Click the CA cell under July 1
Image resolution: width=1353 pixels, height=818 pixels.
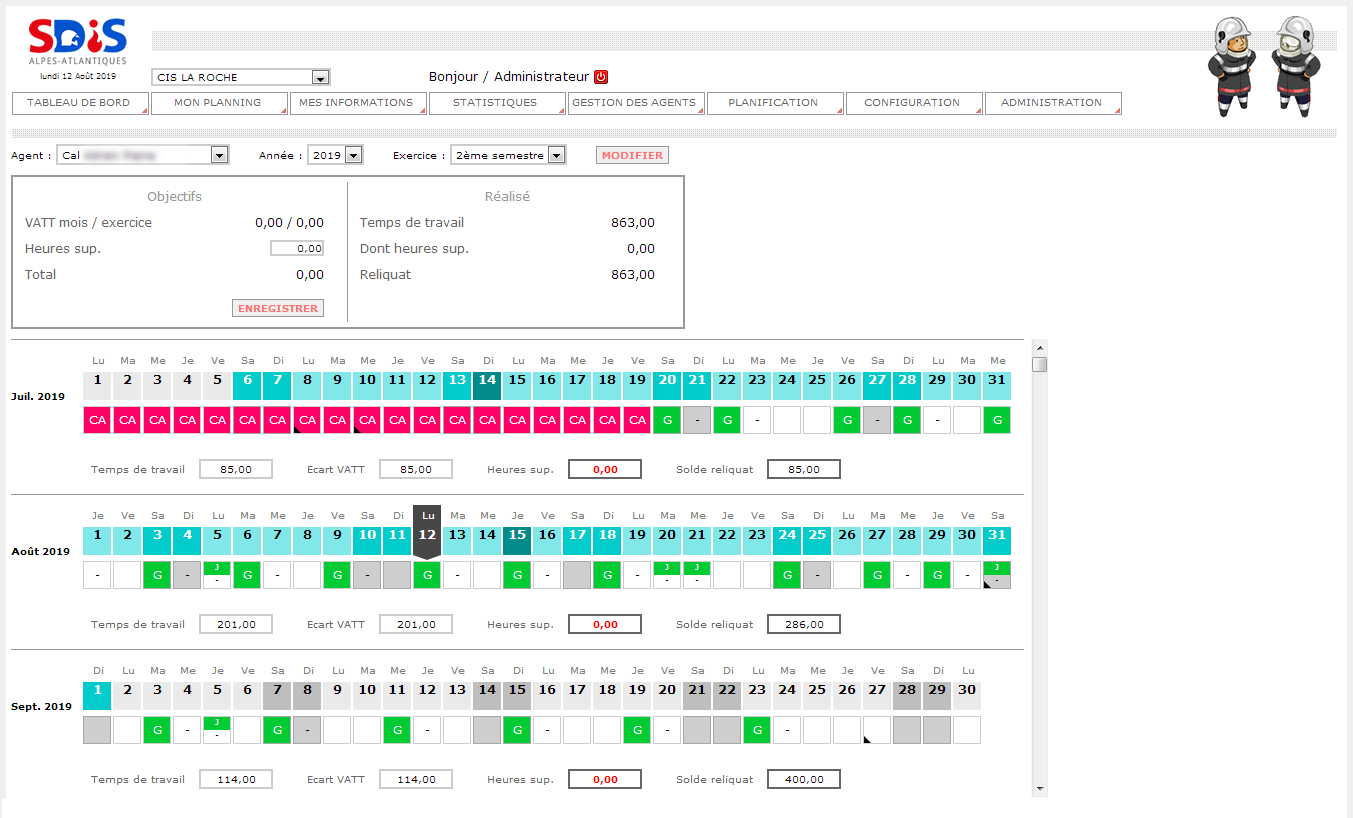tap(97, 420)
